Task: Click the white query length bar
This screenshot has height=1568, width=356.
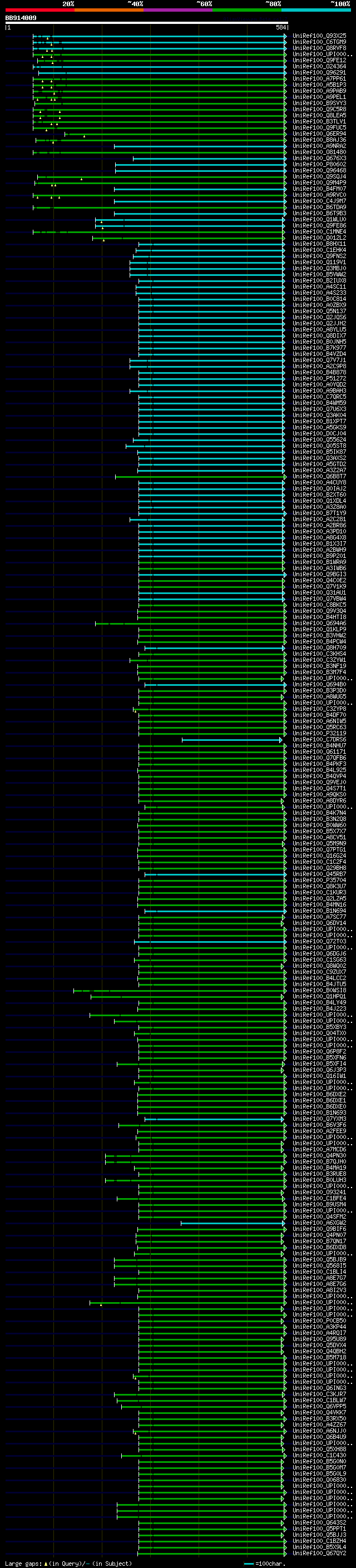Action: (x=146, y=23)
